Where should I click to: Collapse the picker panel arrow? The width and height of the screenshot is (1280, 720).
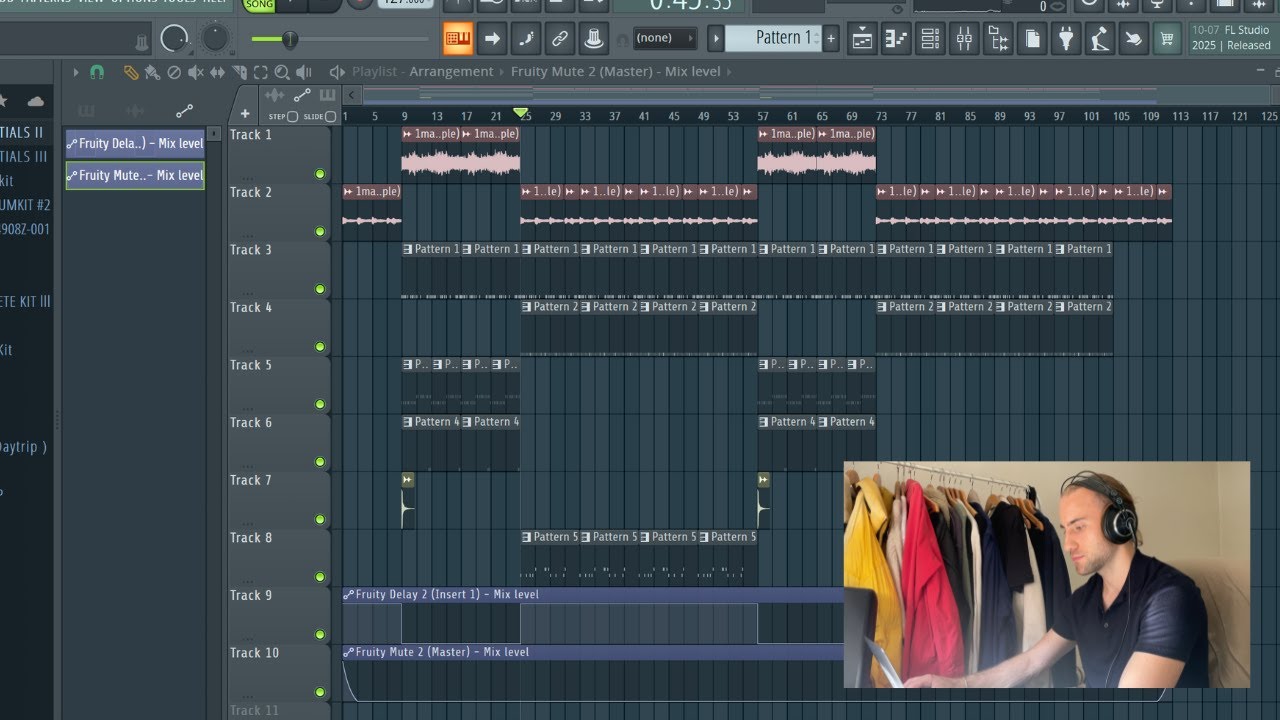[x=214, y=134]
